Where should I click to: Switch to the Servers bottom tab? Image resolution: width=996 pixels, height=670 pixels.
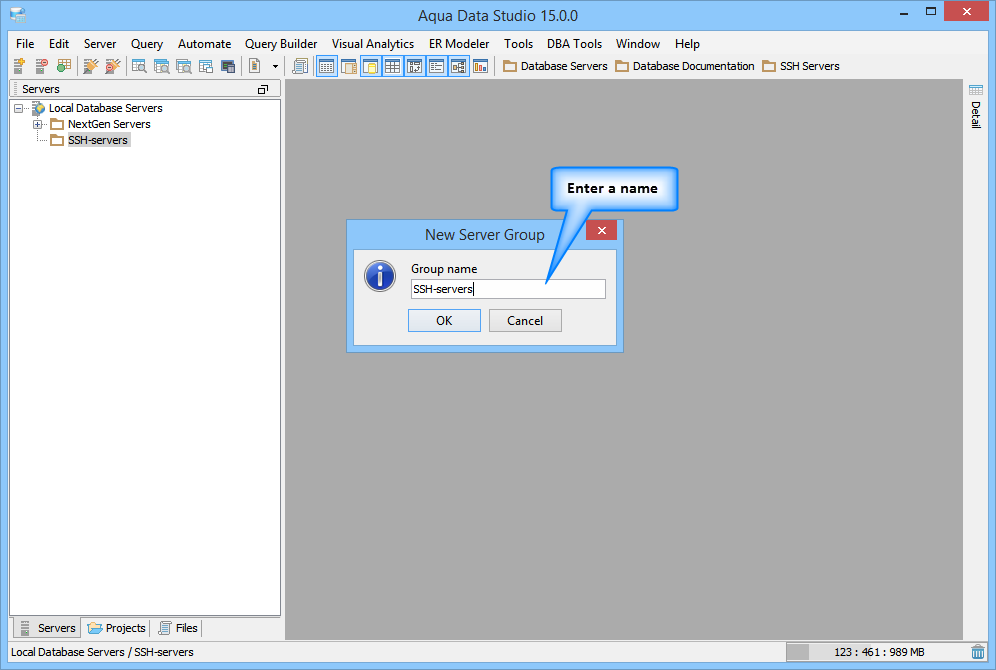click(48, 628)
